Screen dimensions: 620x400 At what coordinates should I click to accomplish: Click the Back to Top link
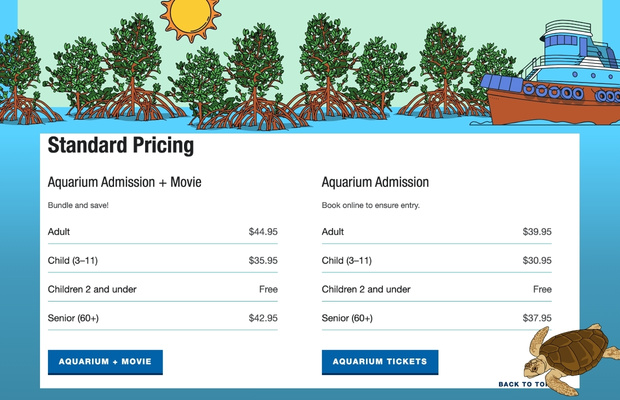pos(521,384)
